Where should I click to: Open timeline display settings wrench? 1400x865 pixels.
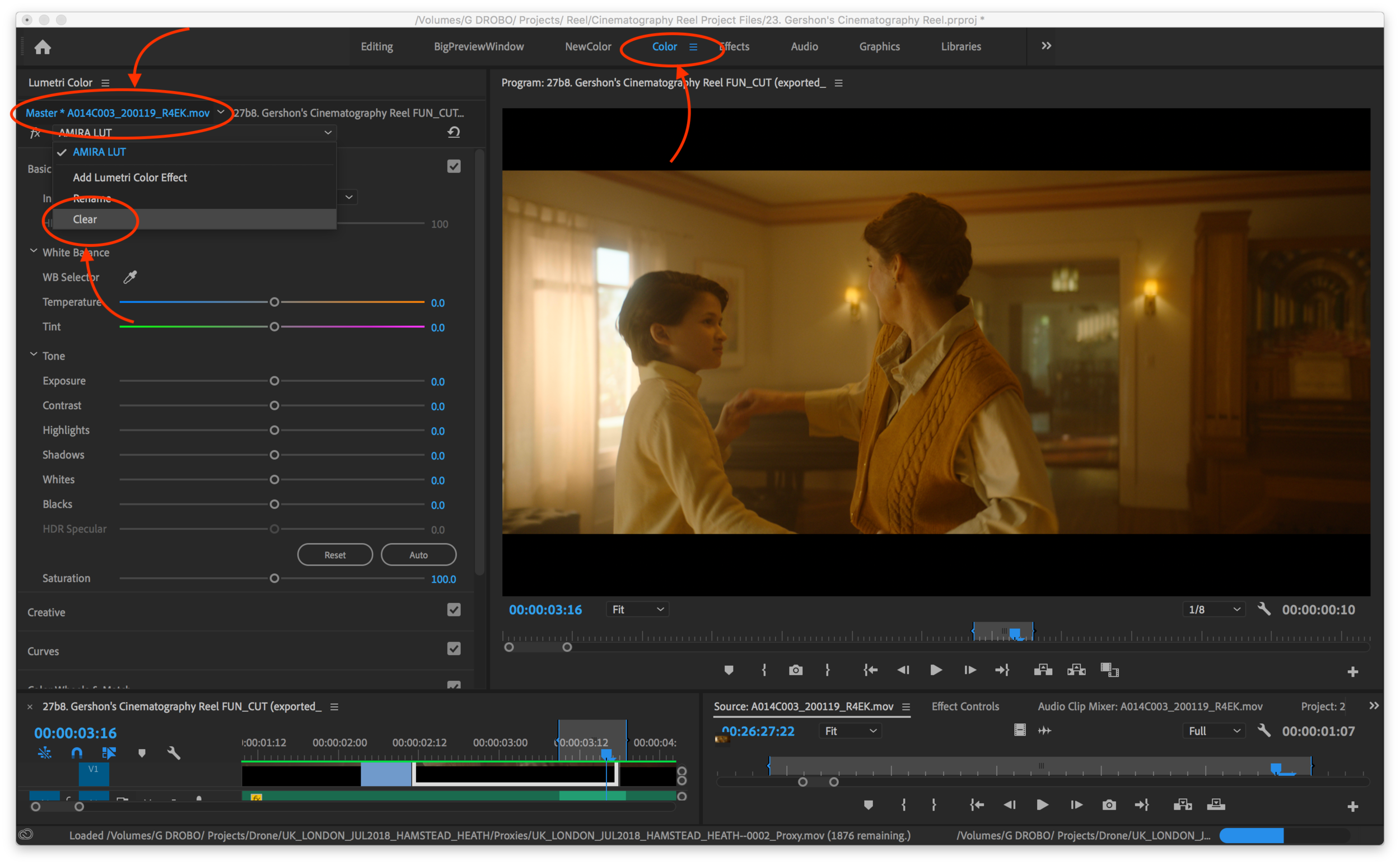pyautogui.click(x=174, y=754)
